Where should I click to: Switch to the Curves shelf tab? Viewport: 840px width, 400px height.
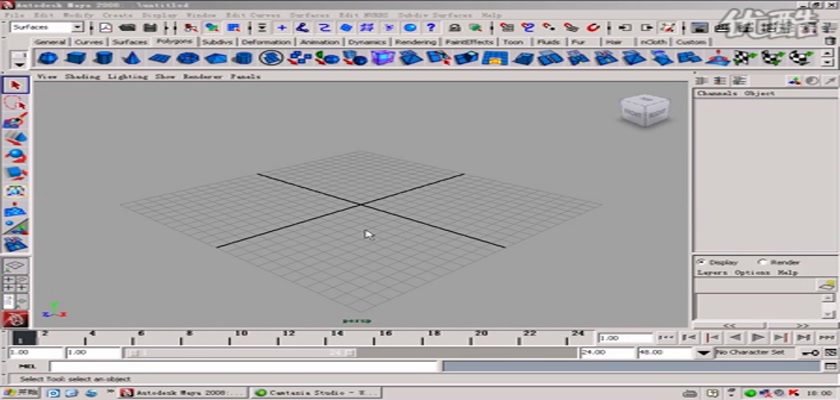[x=88, y=42]
